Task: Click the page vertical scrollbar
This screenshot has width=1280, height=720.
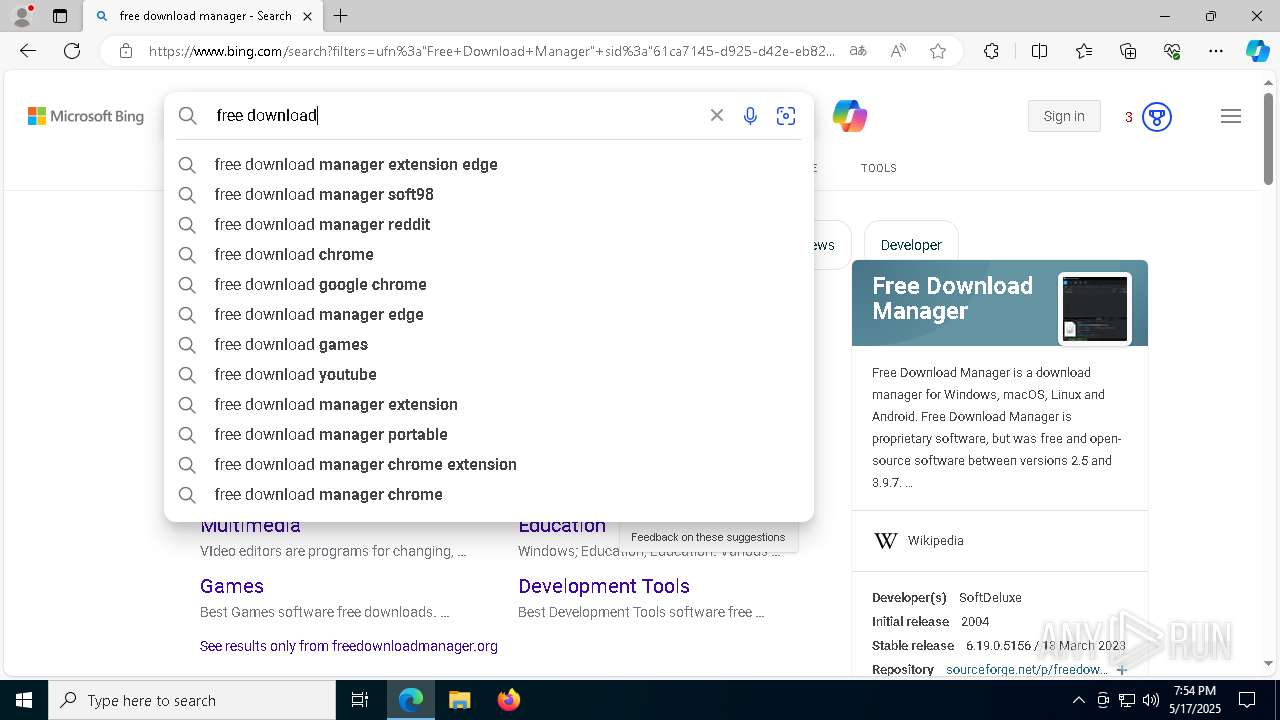Action: click(1269, 140)
